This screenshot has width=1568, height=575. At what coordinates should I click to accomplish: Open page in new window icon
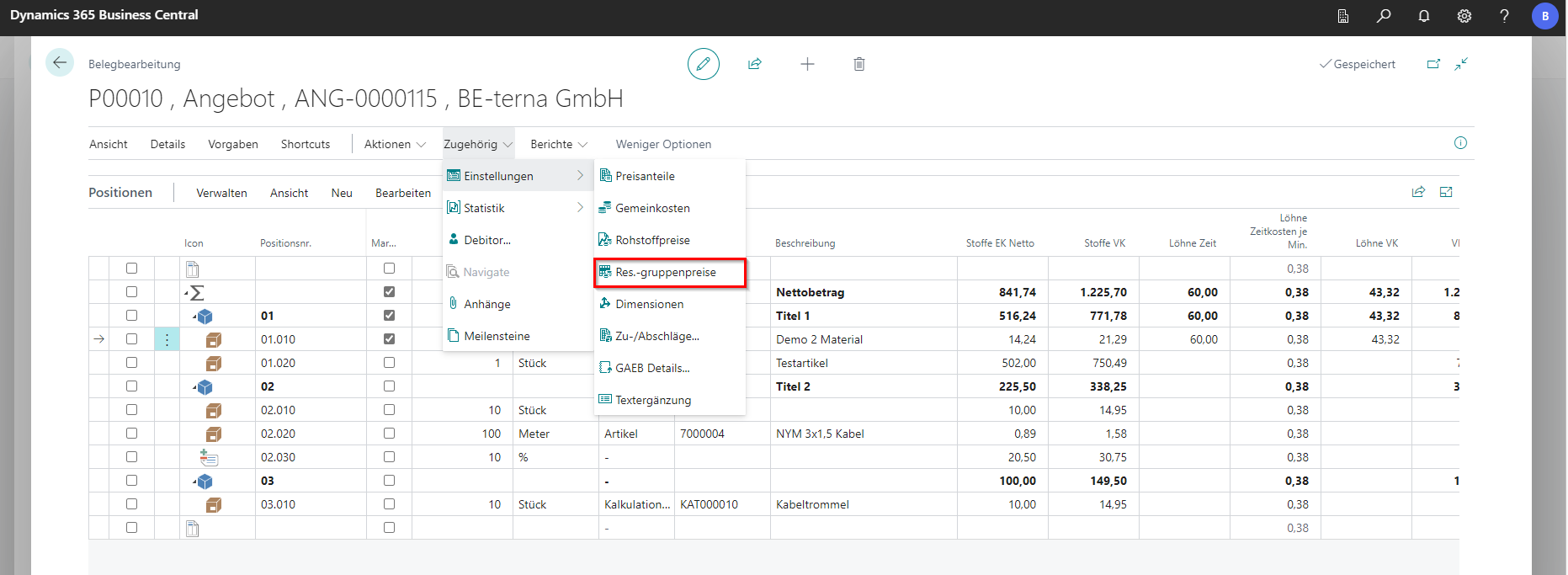[x=1433, y=64]
